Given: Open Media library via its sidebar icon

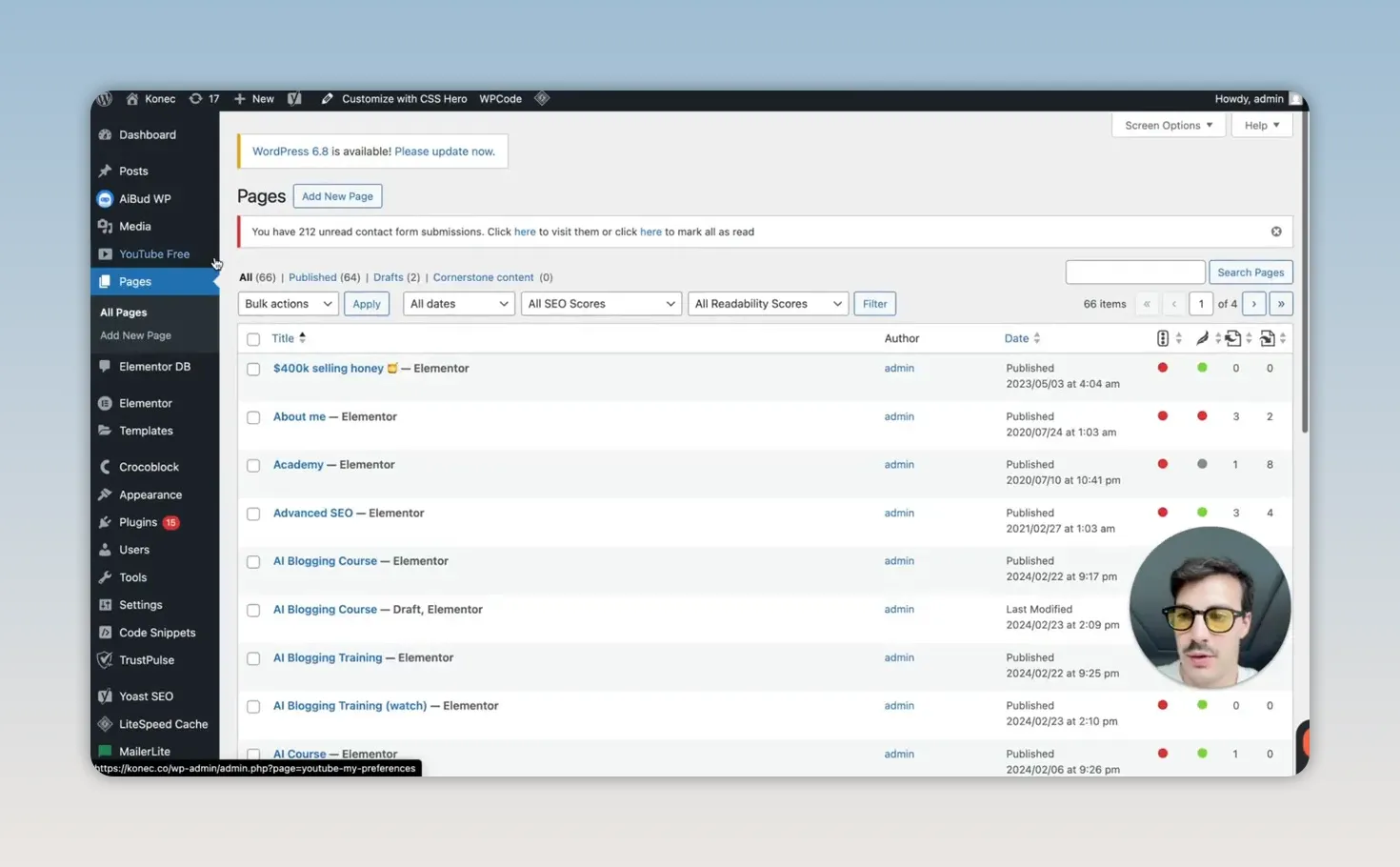Looking at the screenshot, I should (105, 227).
